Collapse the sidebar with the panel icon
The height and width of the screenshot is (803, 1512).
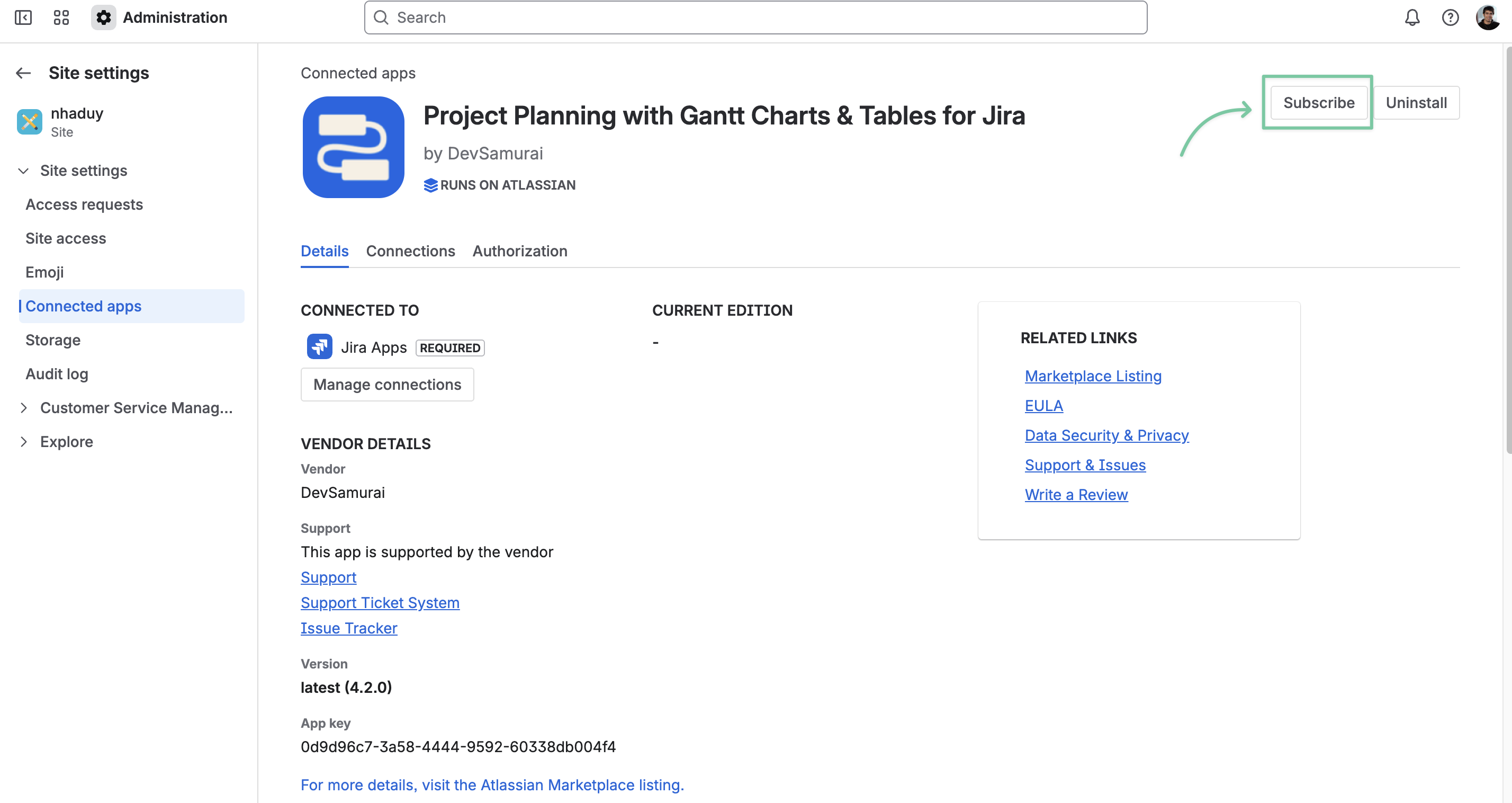pos(23,17)
